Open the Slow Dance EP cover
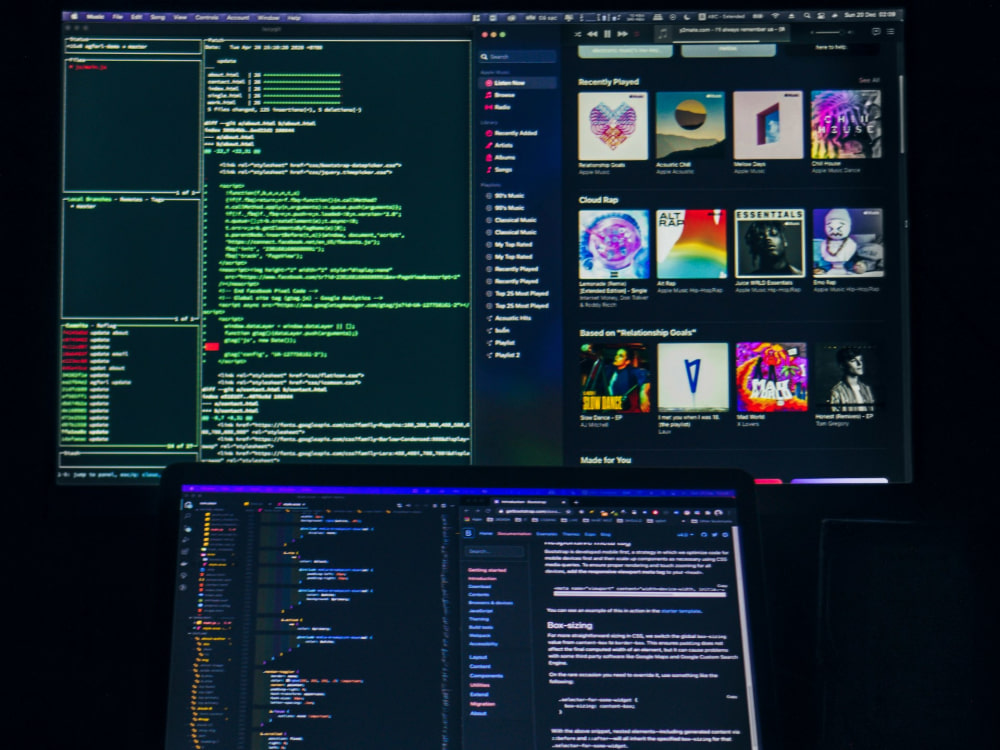This screenshot has height=750, width=1000. [x=615, y=378]
